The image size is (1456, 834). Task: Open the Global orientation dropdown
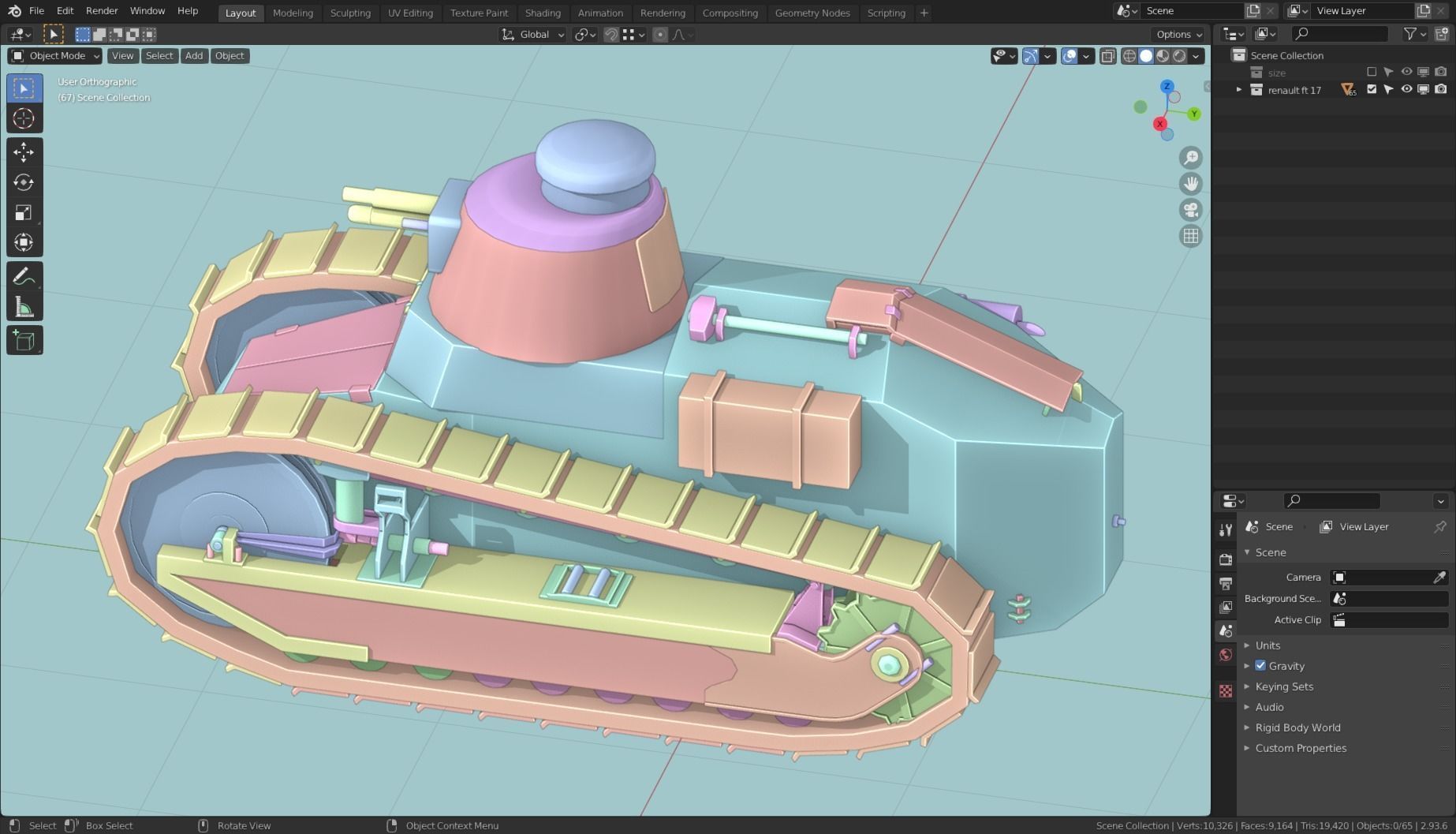(533, 35)
